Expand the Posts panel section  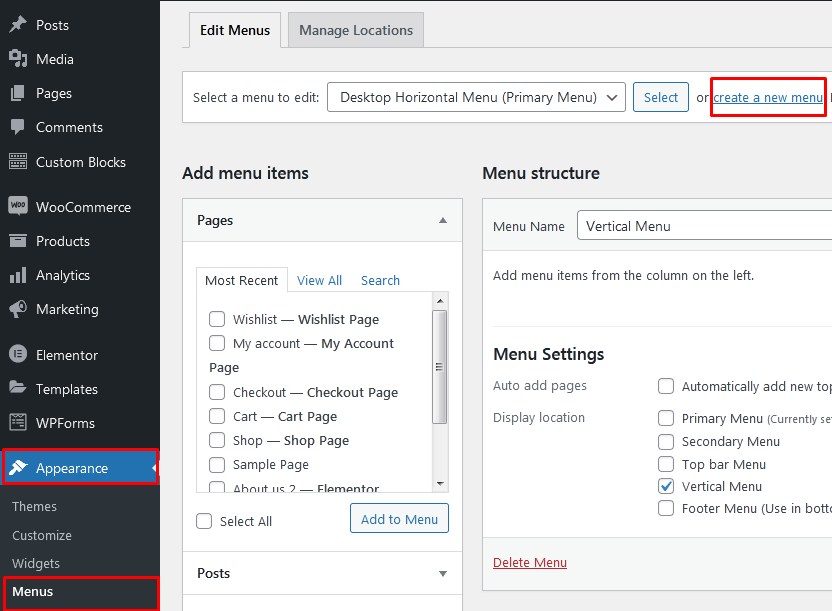click(443, 573)
